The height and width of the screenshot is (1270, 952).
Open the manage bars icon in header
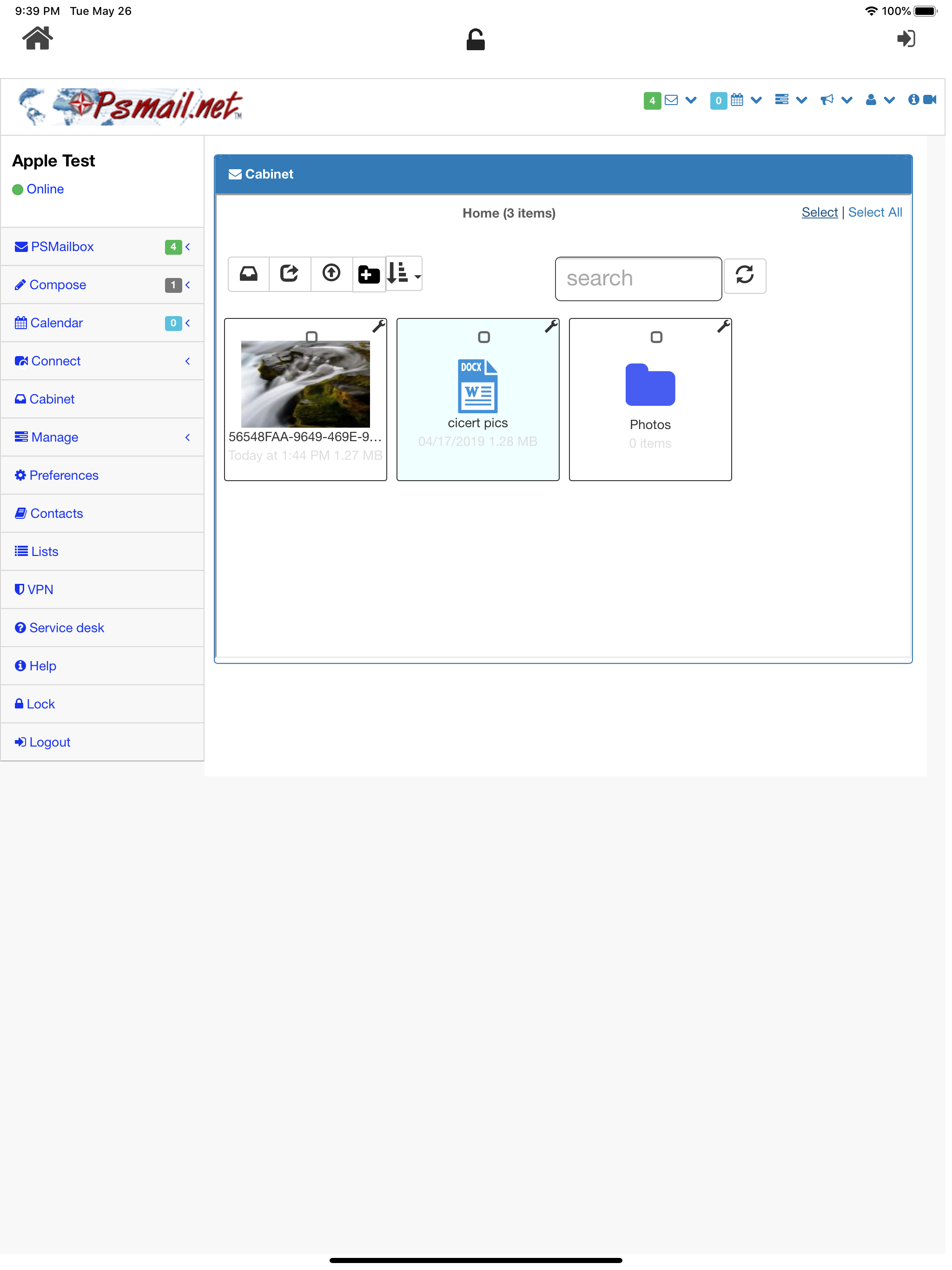(781, 100)
